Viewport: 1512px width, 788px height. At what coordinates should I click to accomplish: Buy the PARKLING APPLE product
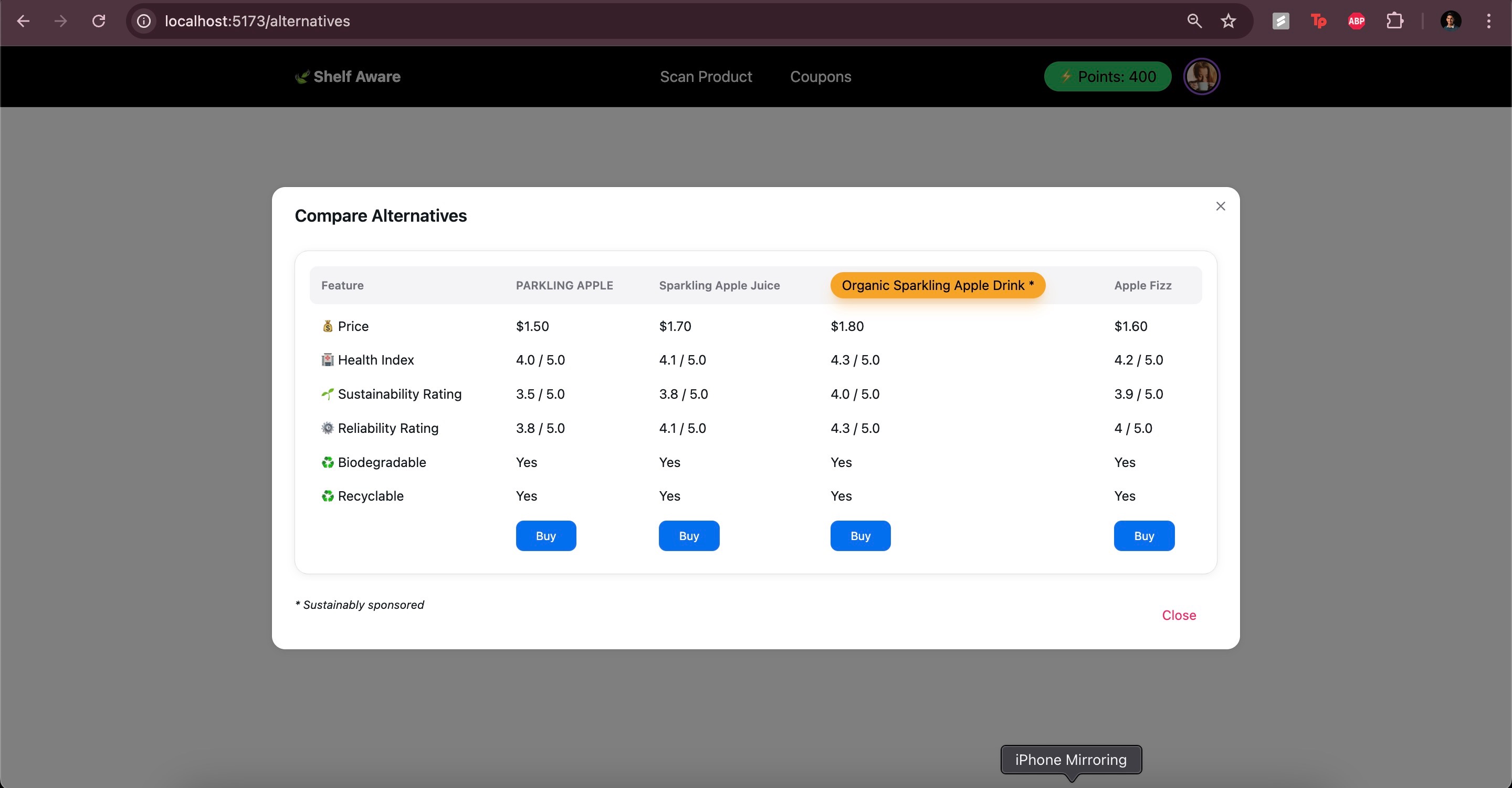tap(545, 535)
